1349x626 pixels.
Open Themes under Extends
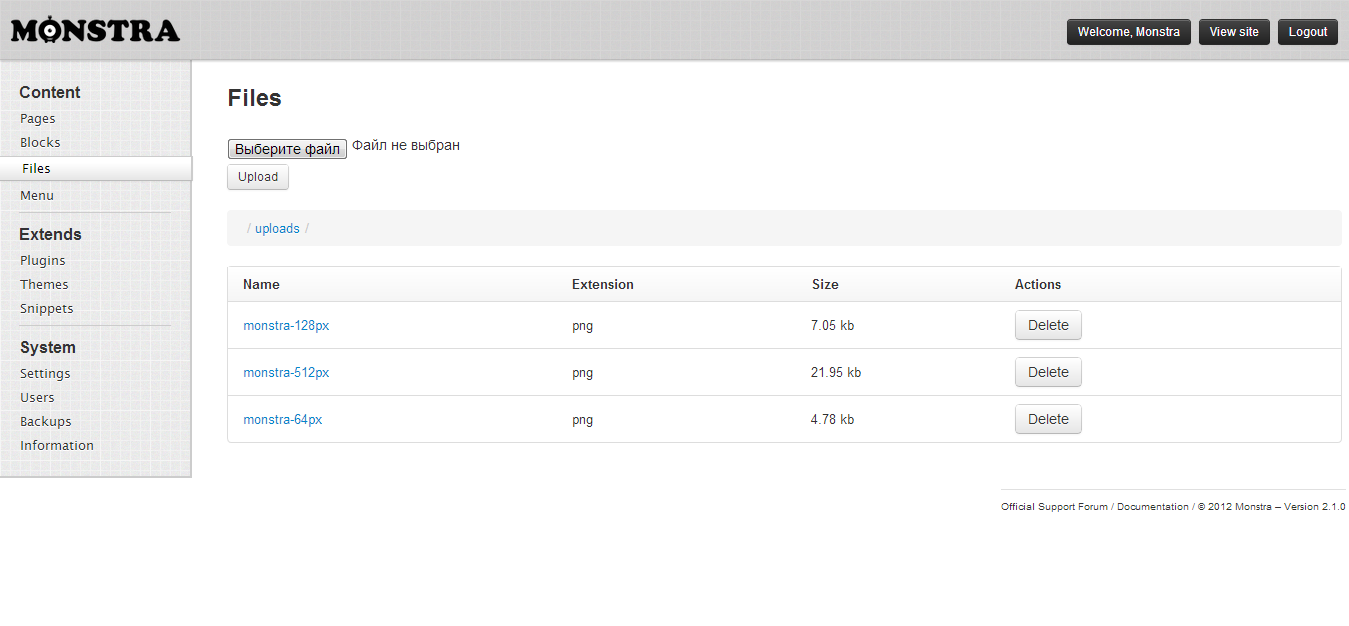click(x=44, y=284)
